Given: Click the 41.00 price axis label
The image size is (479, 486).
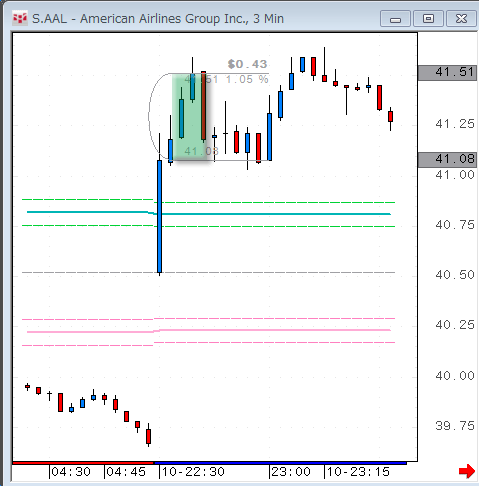Looking at the screenshot, I should pyautogui.click(x=455, y=175).
